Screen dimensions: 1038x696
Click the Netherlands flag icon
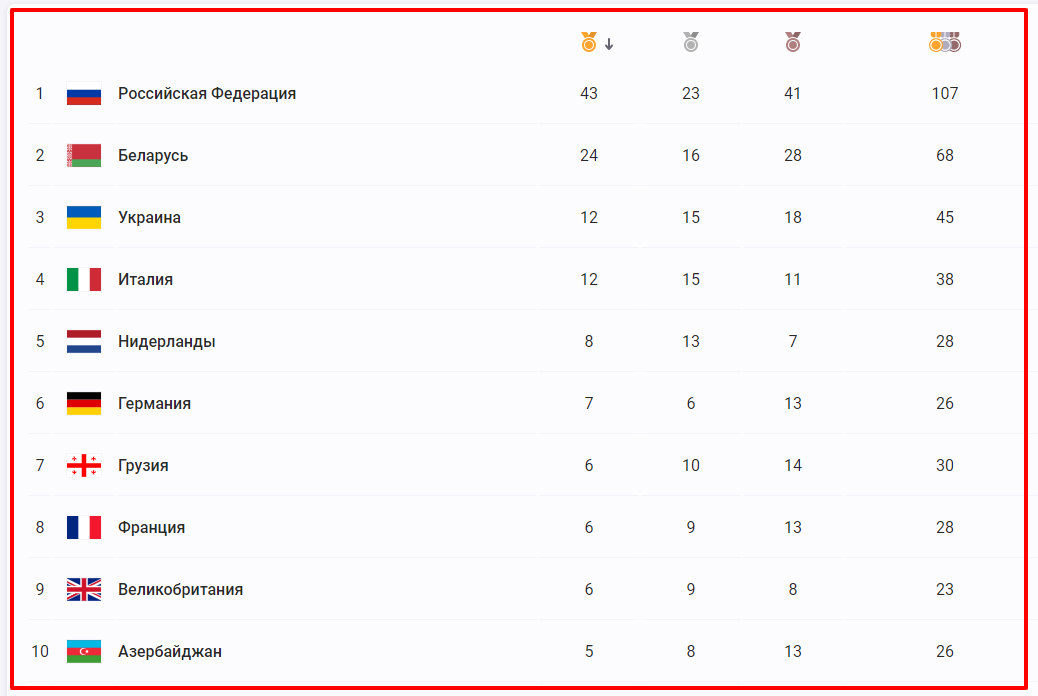[x=84, y=342]
